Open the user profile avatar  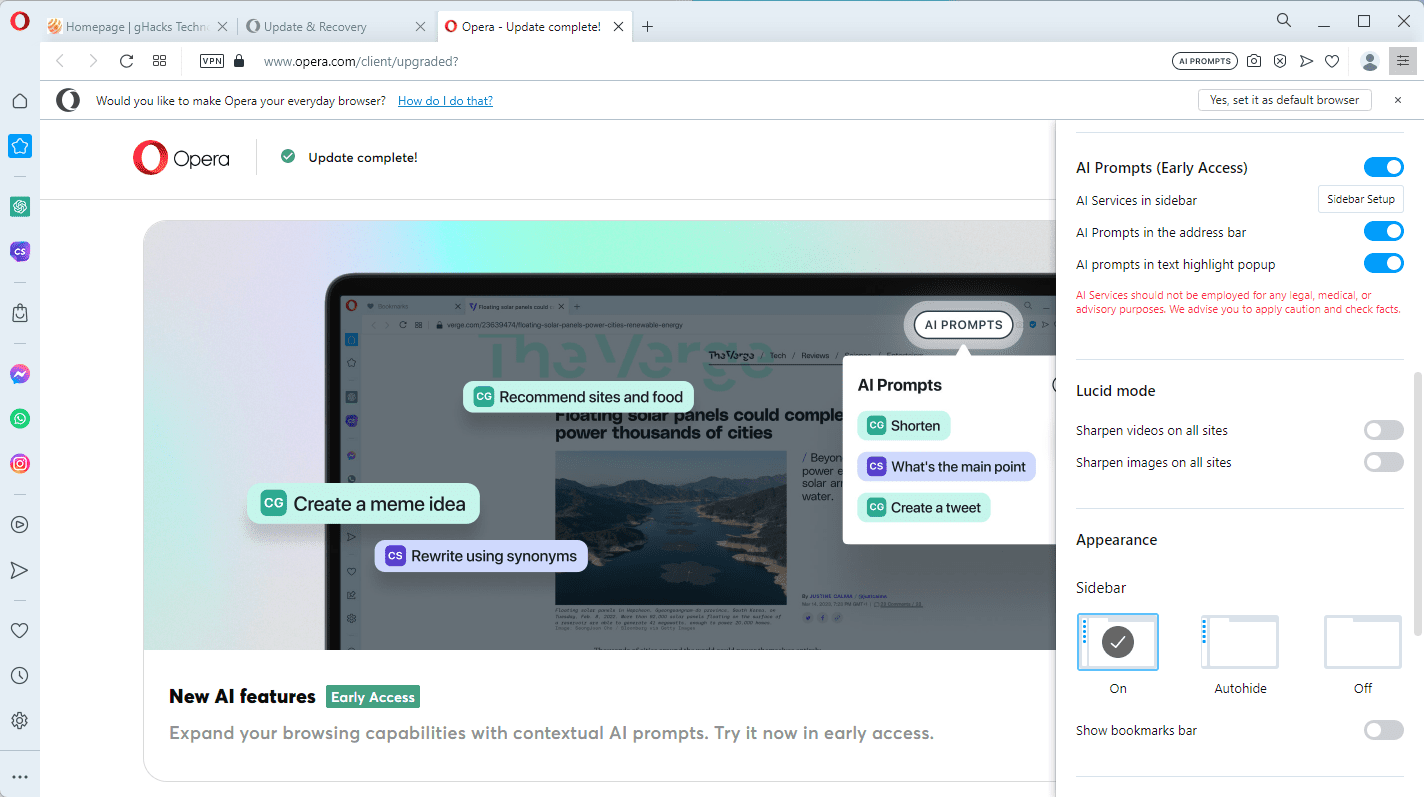coord(1370,61)
